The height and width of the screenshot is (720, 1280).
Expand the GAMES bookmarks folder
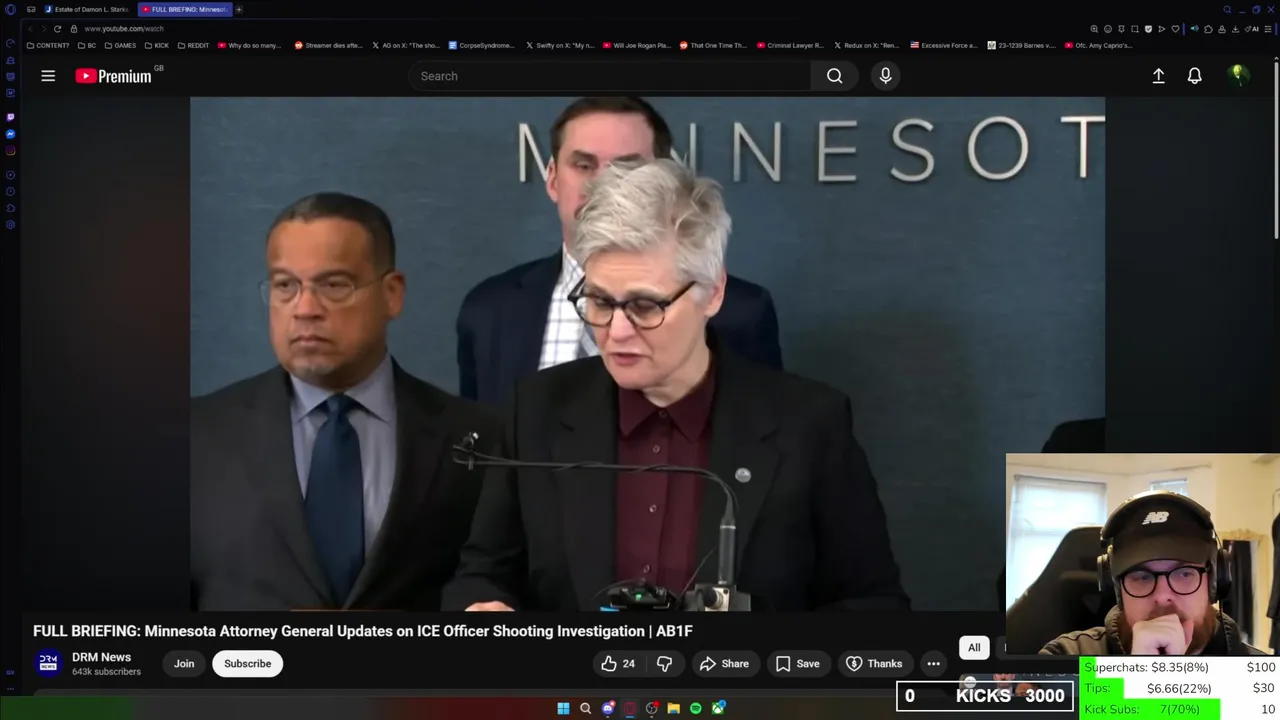click(120, 45)
